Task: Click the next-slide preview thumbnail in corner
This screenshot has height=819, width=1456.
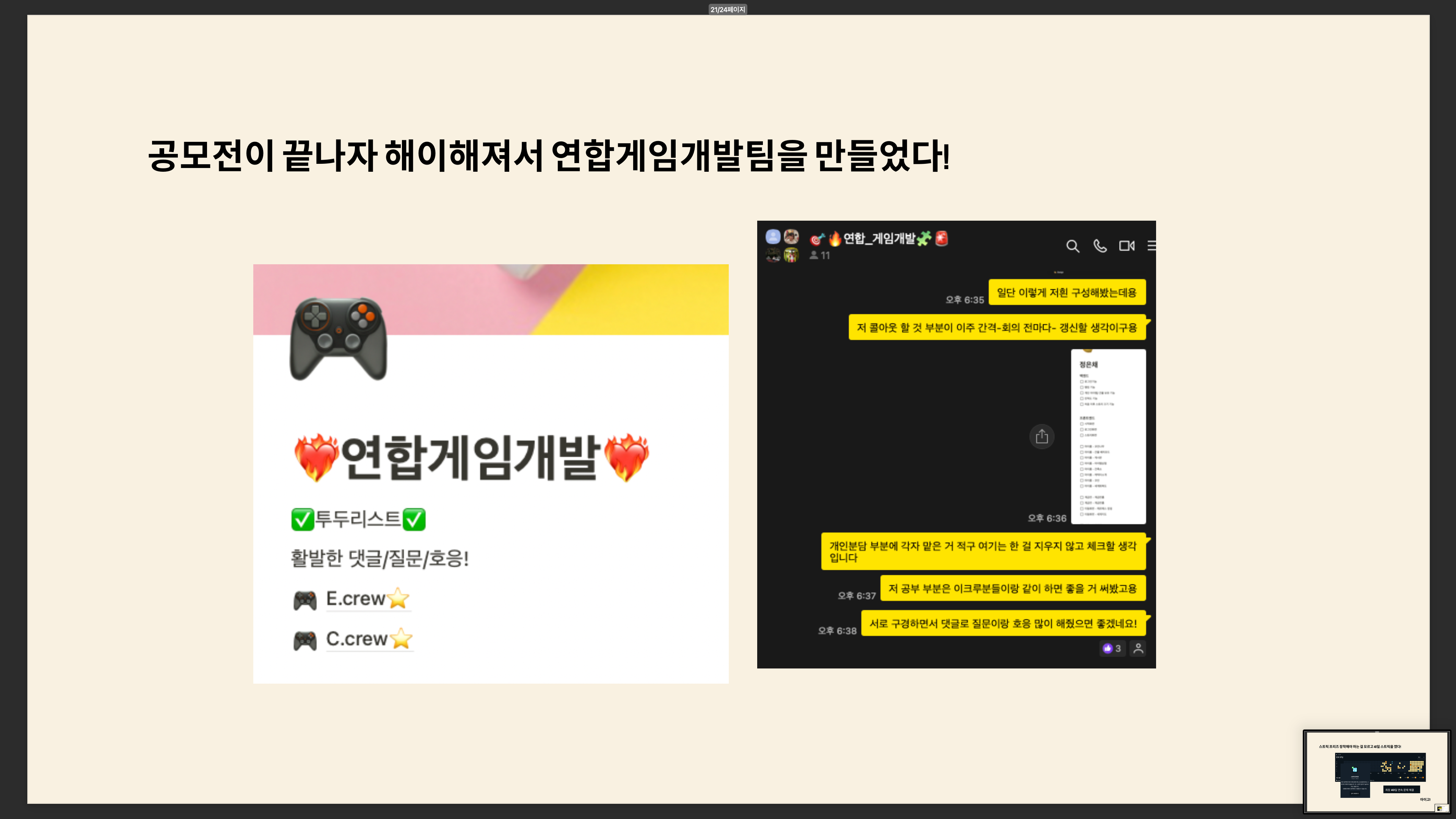Action: (1377, 773)
